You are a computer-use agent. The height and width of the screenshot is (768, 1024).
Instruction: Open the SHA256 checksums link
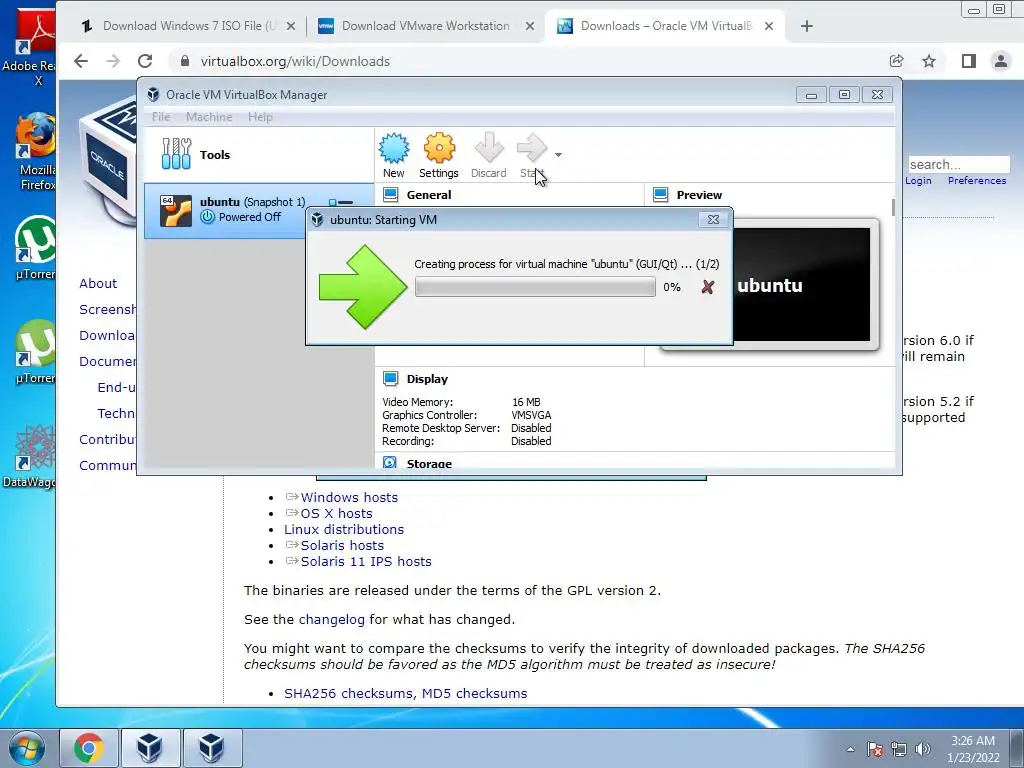coord(348,693)
